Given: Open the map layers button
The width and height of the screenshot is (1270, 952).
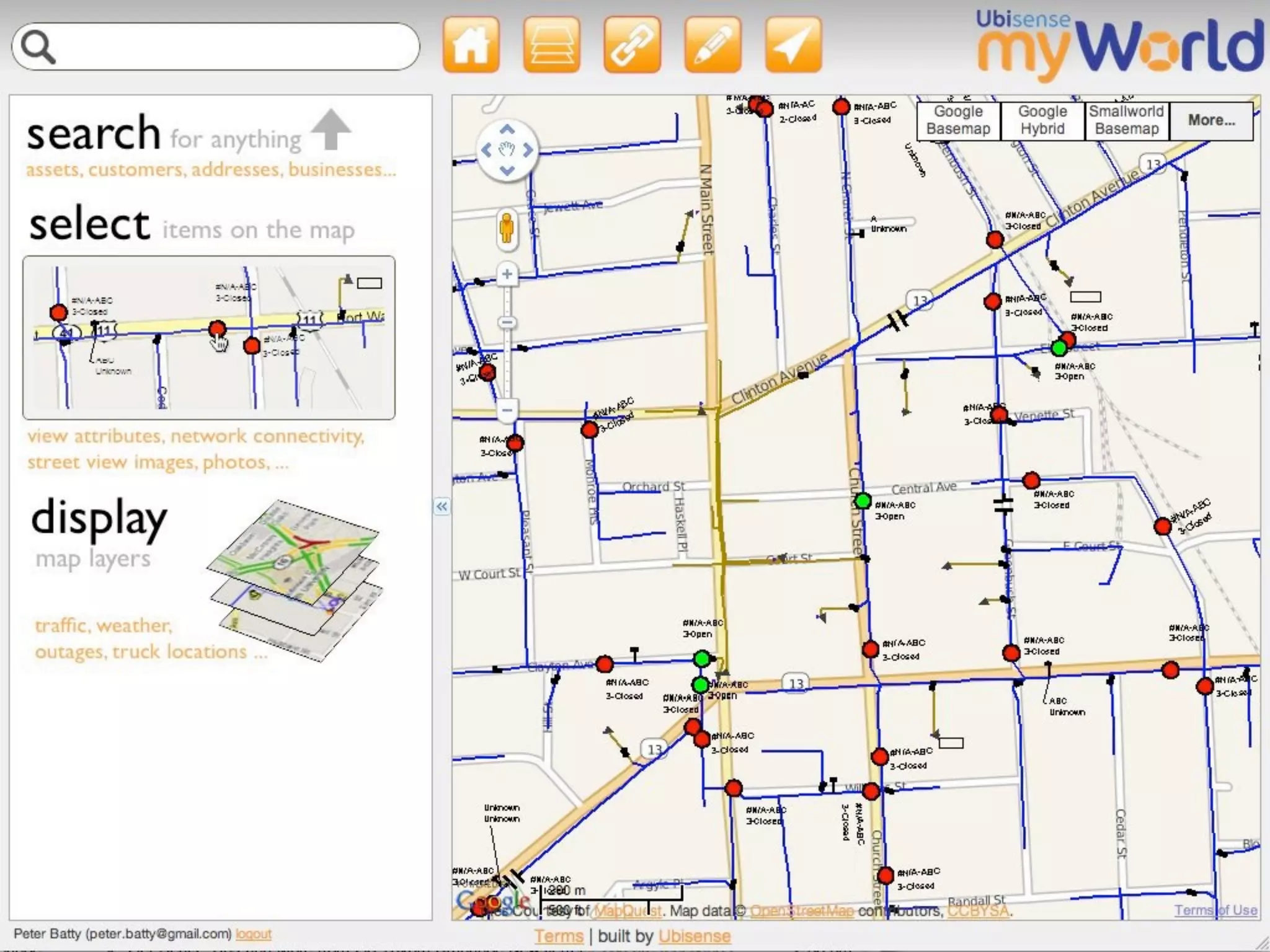Looking at the screenshot, I should coord(551,45).
